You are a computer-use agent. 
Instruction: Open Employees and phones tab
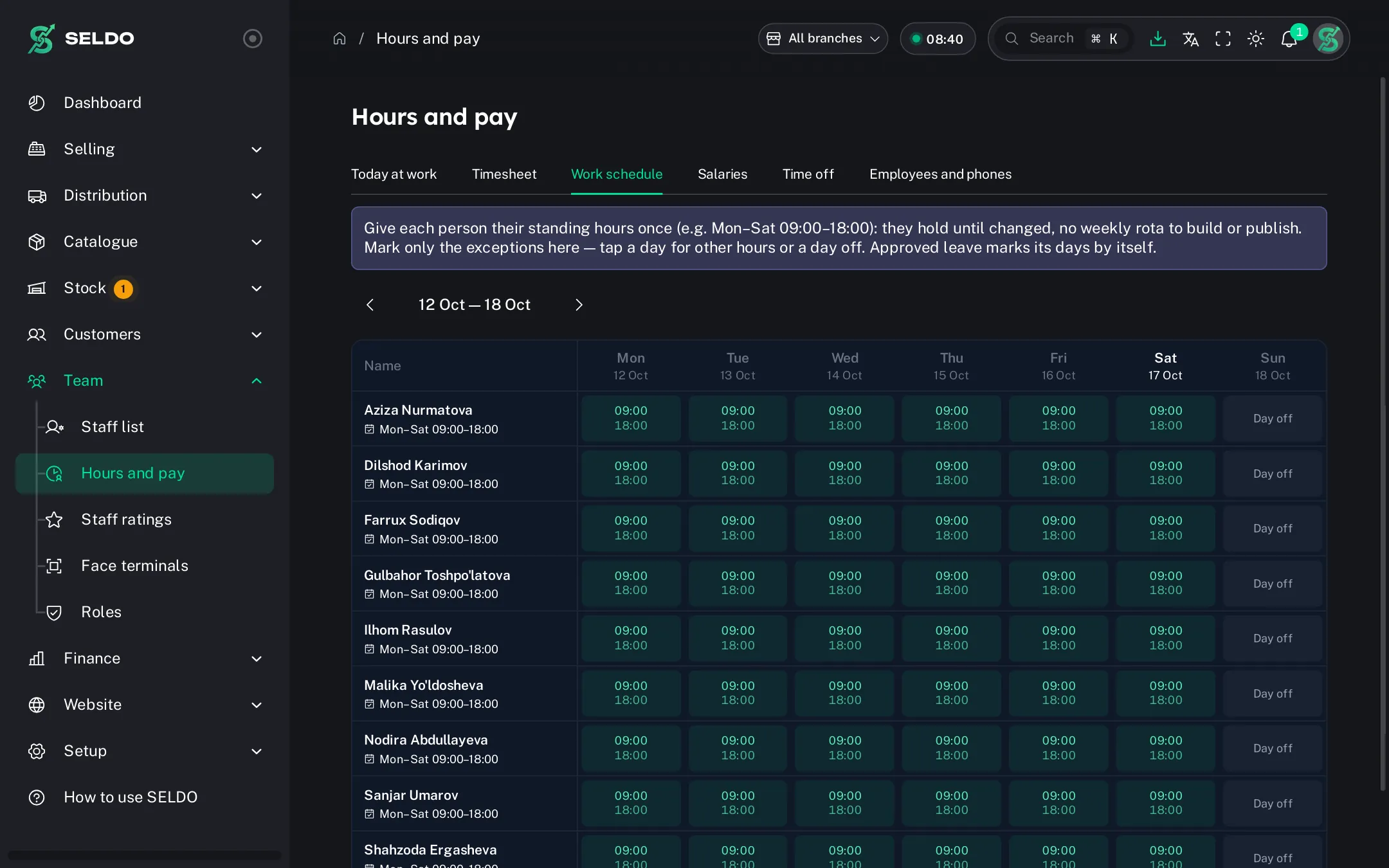coord(940,174)
